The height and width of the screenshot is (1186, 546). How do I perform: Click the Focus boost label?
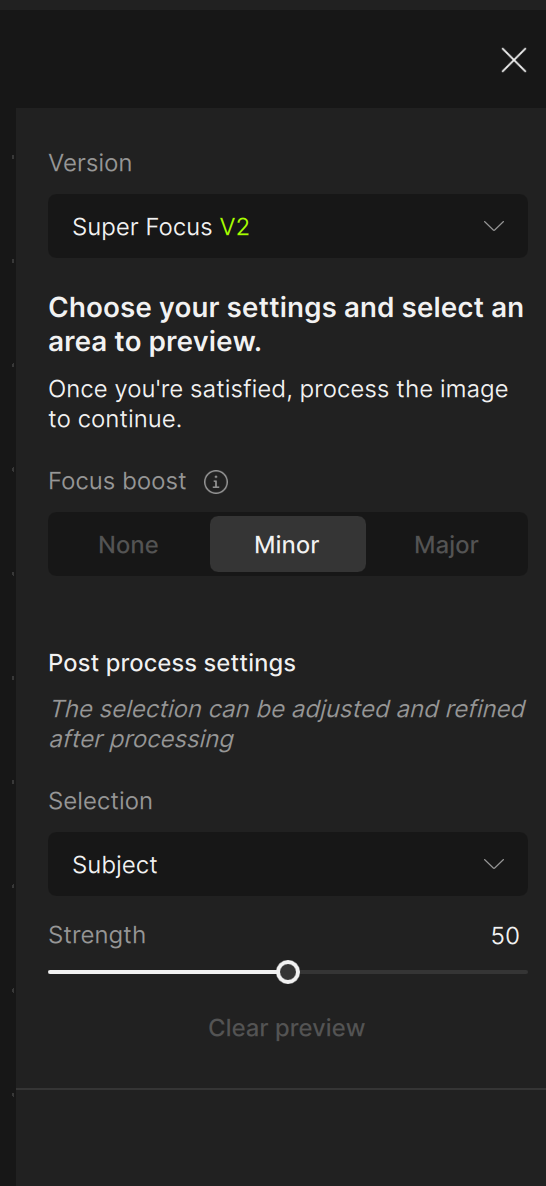pyautogui.click(x=117, y=481)
